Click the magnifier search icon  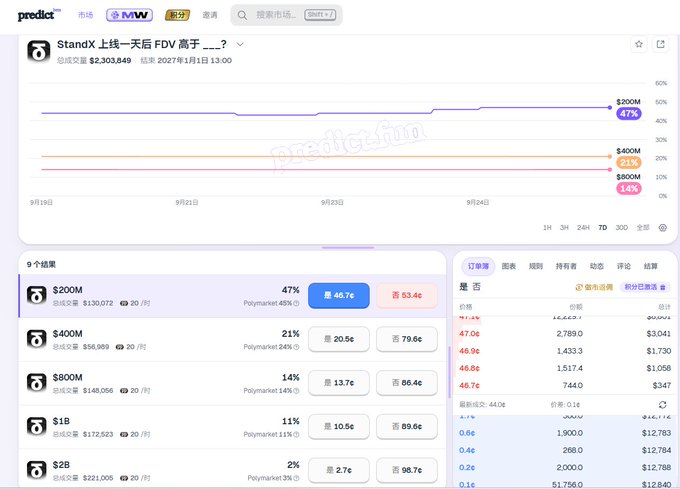(x=242, y=15)
